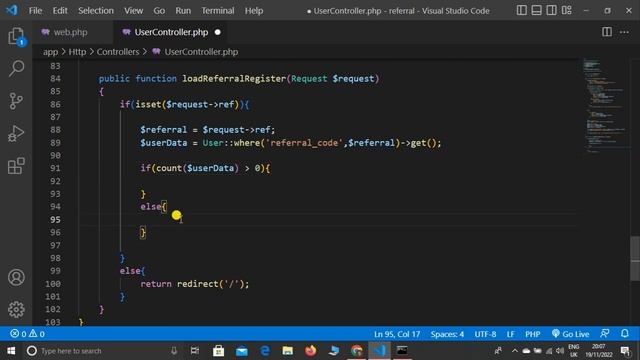Open Google Chrome from taskbar
Screen dimensions: 640x360
[356, 351]
